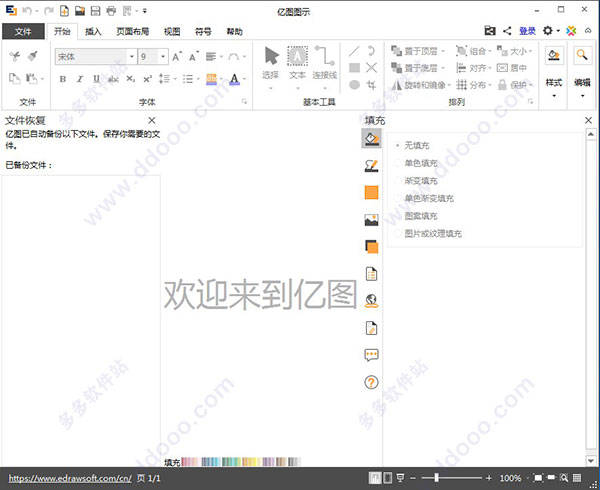Click the 登录 login link
Viewport: 600px width, 490px height.
click(527, 31)
